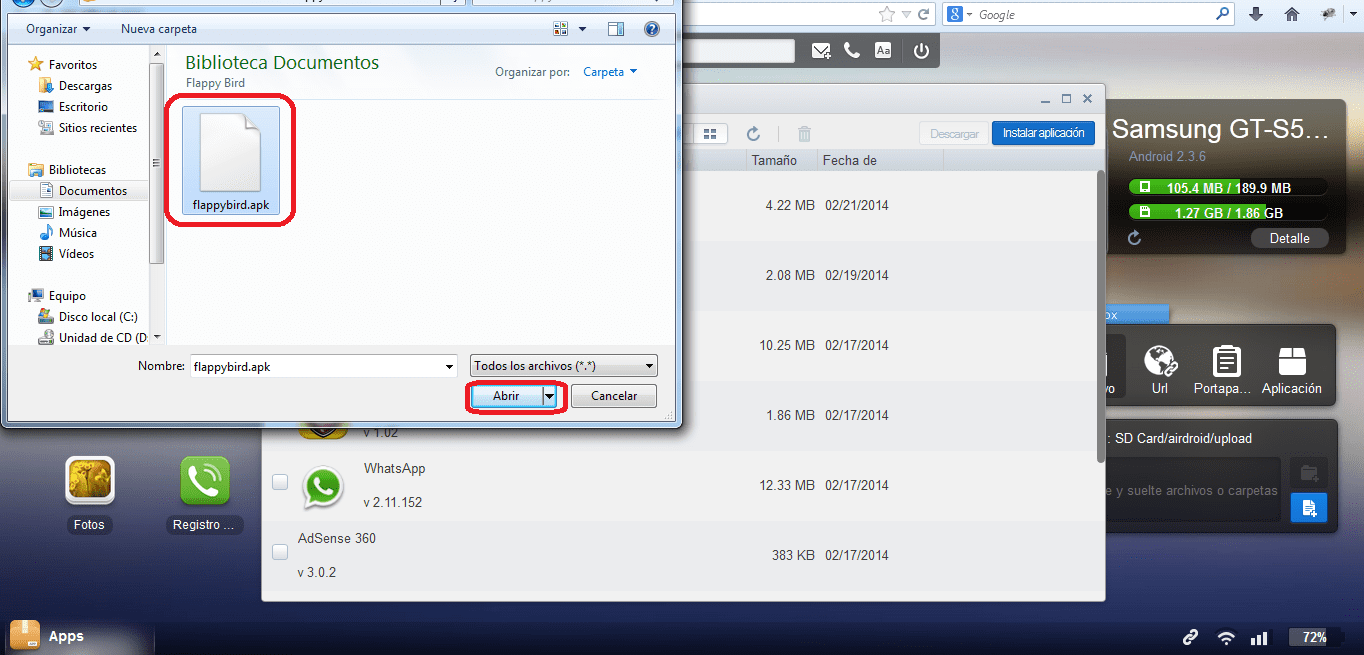The image size is (1364, 655).
Task: Expand the Nombre field history dropdown
Action: 450,366
